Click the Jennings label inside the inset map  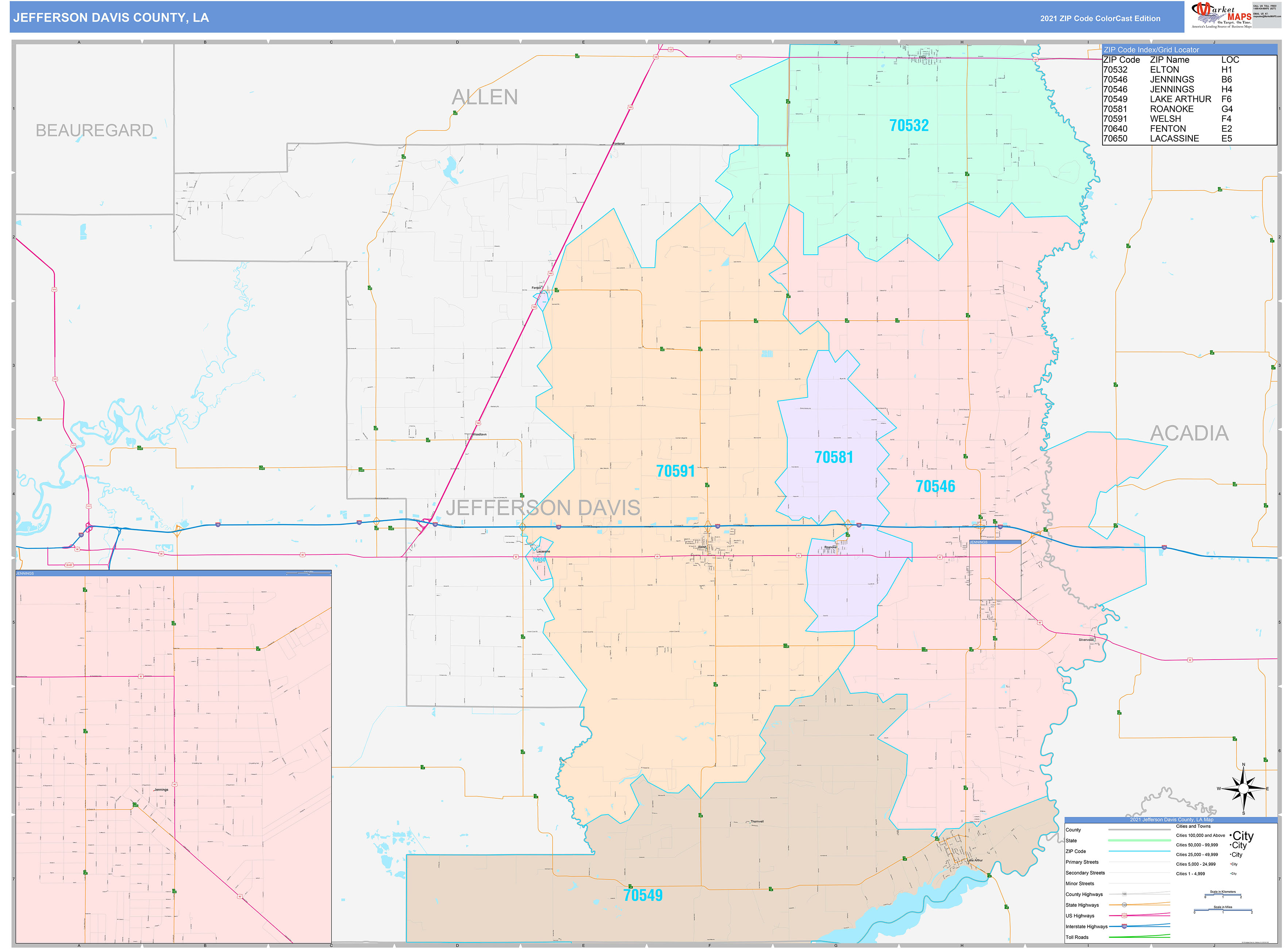[161, 789]
